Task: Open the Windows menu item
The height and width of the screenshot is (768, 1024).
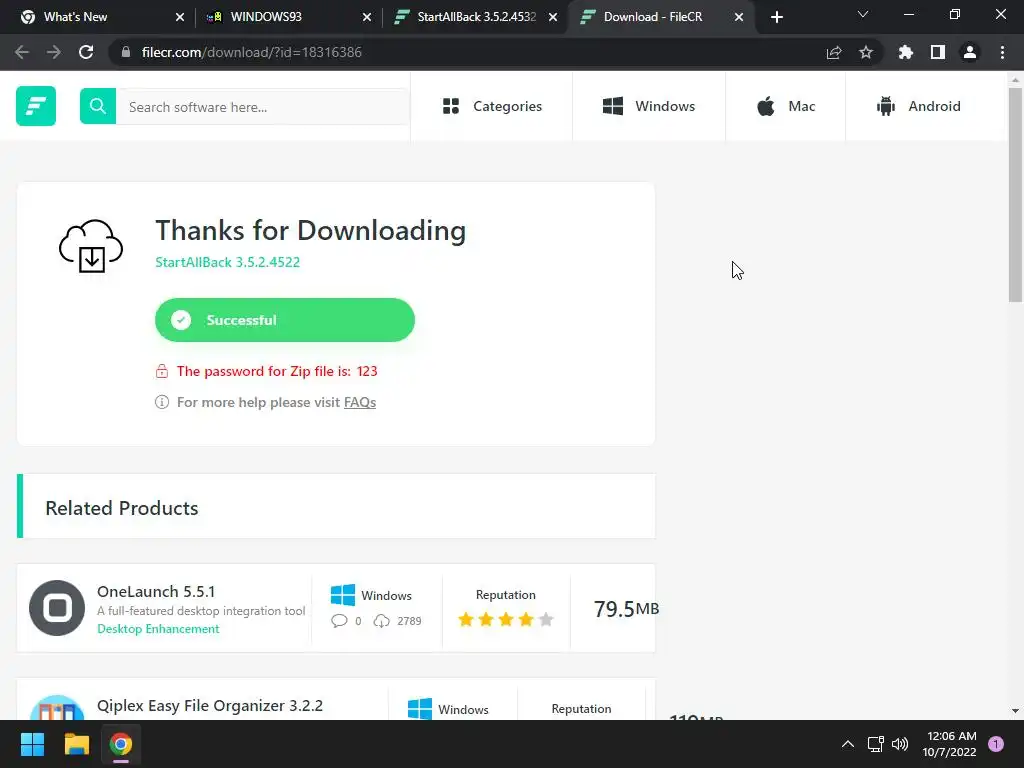Action: click(x=648, y=106)
